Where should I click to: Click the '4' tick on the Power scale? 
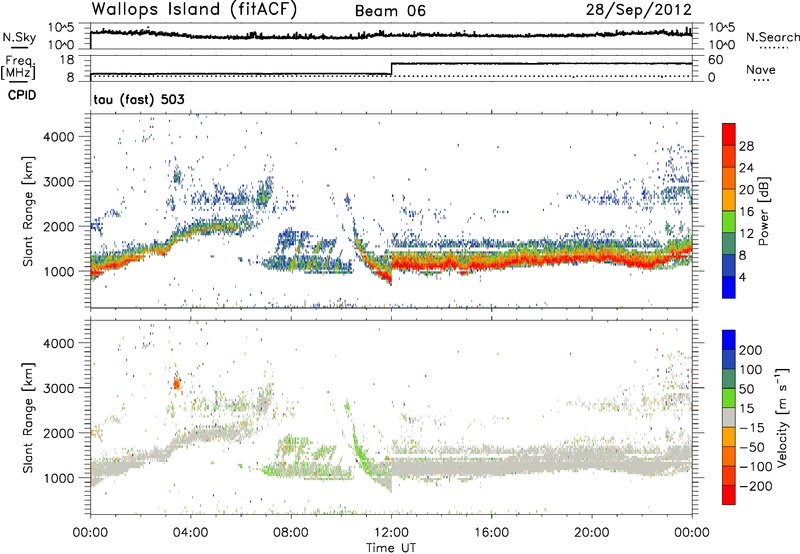point(742,278)
